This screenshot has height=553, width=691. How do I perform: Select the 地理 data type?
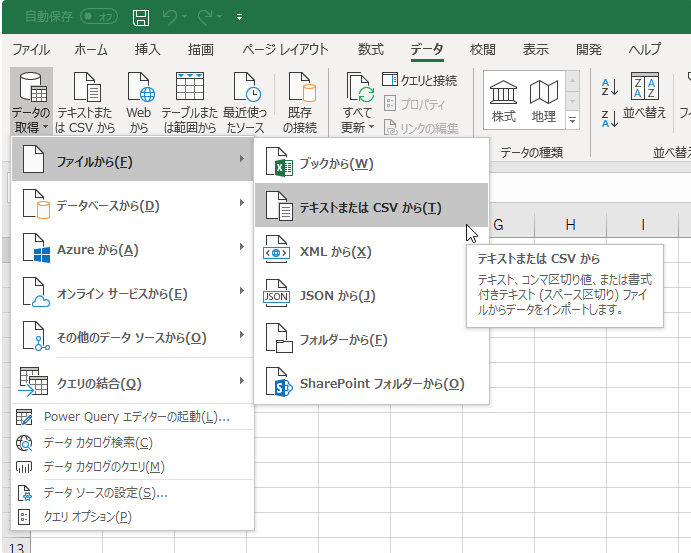(x=544, y=102)
